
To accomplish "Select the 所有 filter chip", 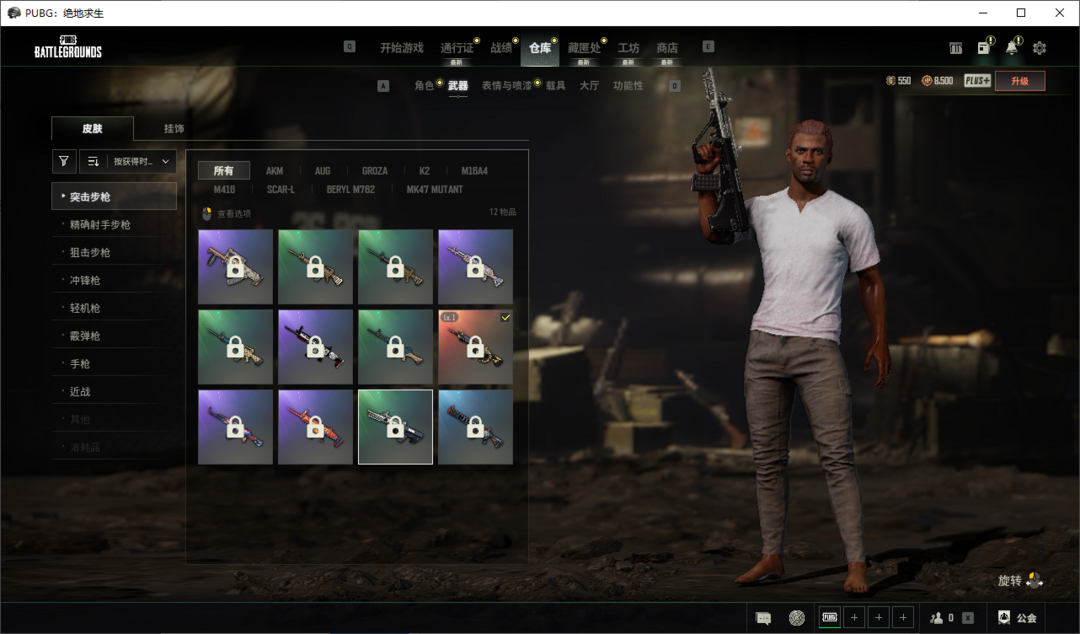I will point(223,171).
